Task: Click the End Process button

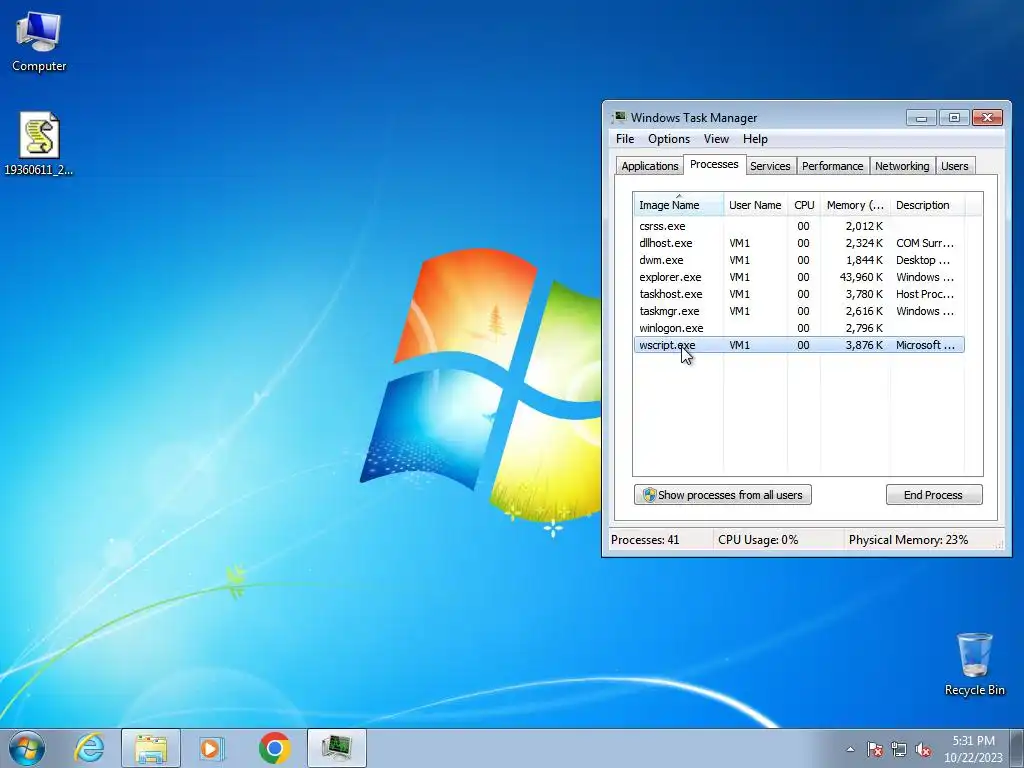Action: [934, 494]
